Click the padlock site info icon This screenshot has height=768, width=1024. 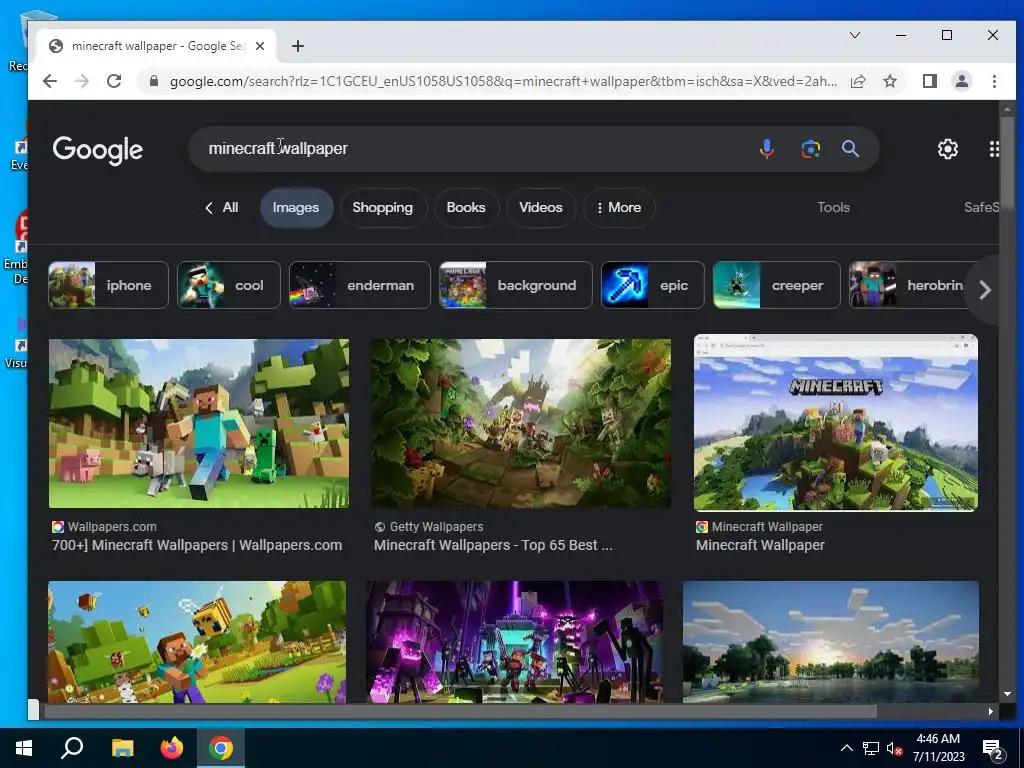(x=154, y=81)
